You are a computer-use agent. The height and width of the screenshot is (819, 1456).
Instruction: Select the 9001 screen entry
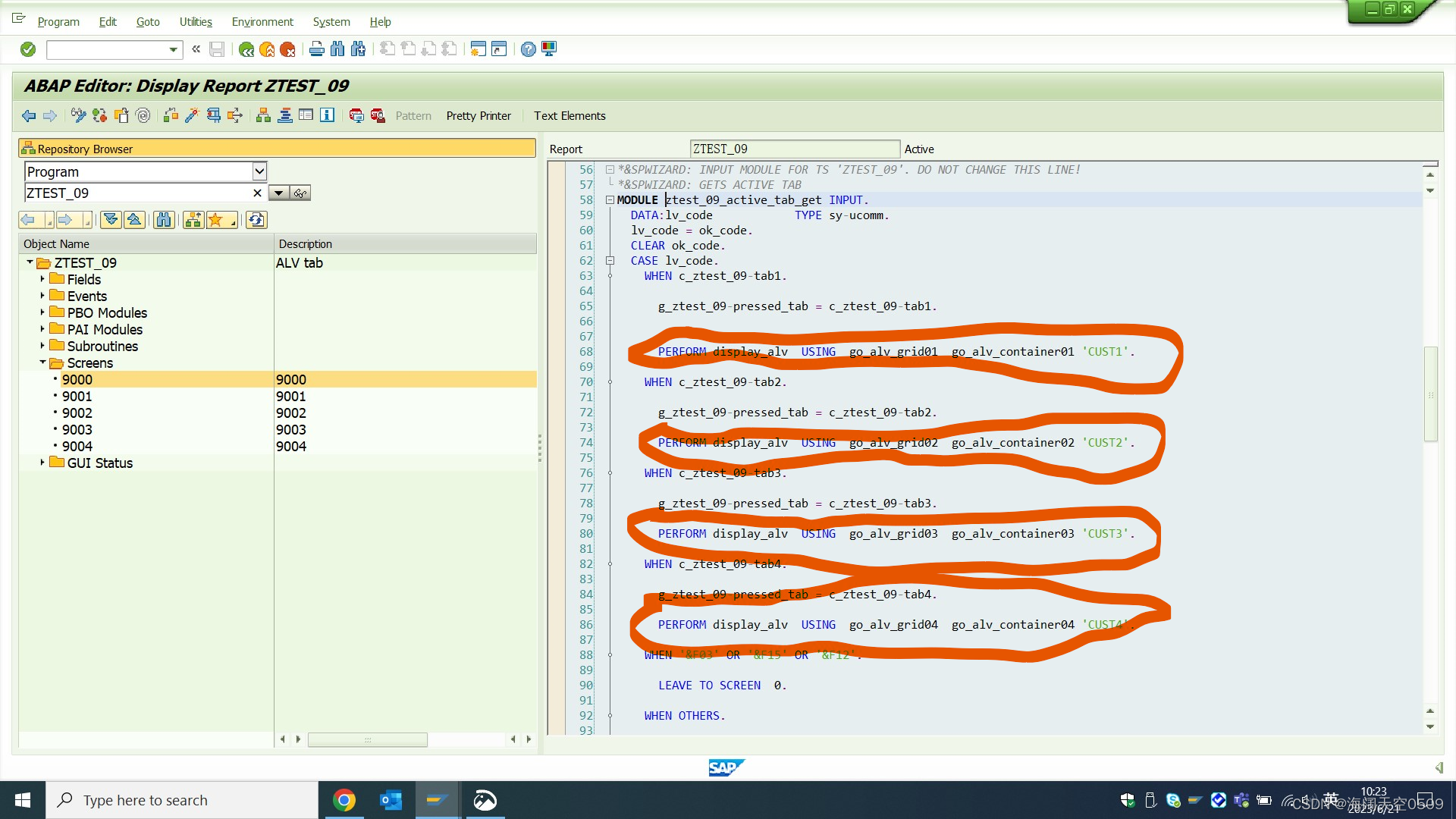pyautogui.click(x=77, y=396)
